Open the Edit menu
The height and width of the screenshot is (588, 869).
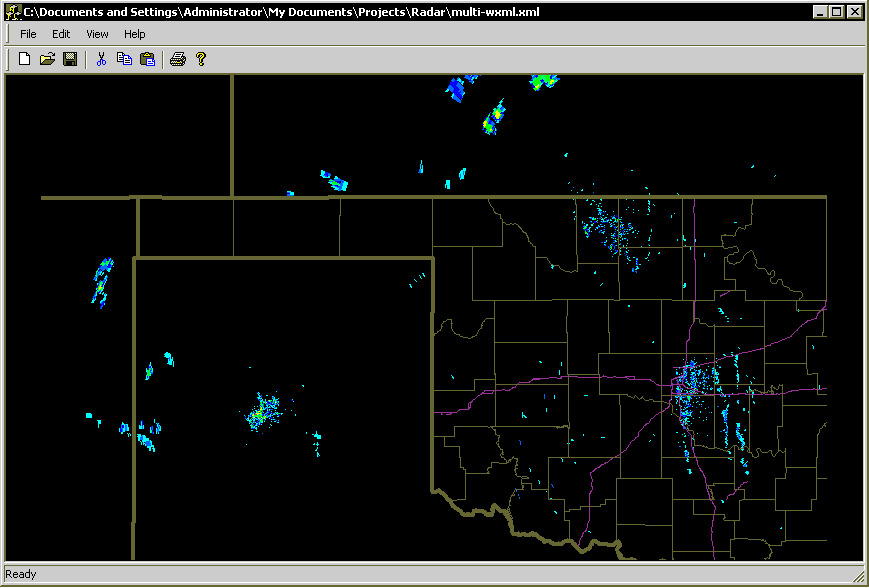coord(61,33)
